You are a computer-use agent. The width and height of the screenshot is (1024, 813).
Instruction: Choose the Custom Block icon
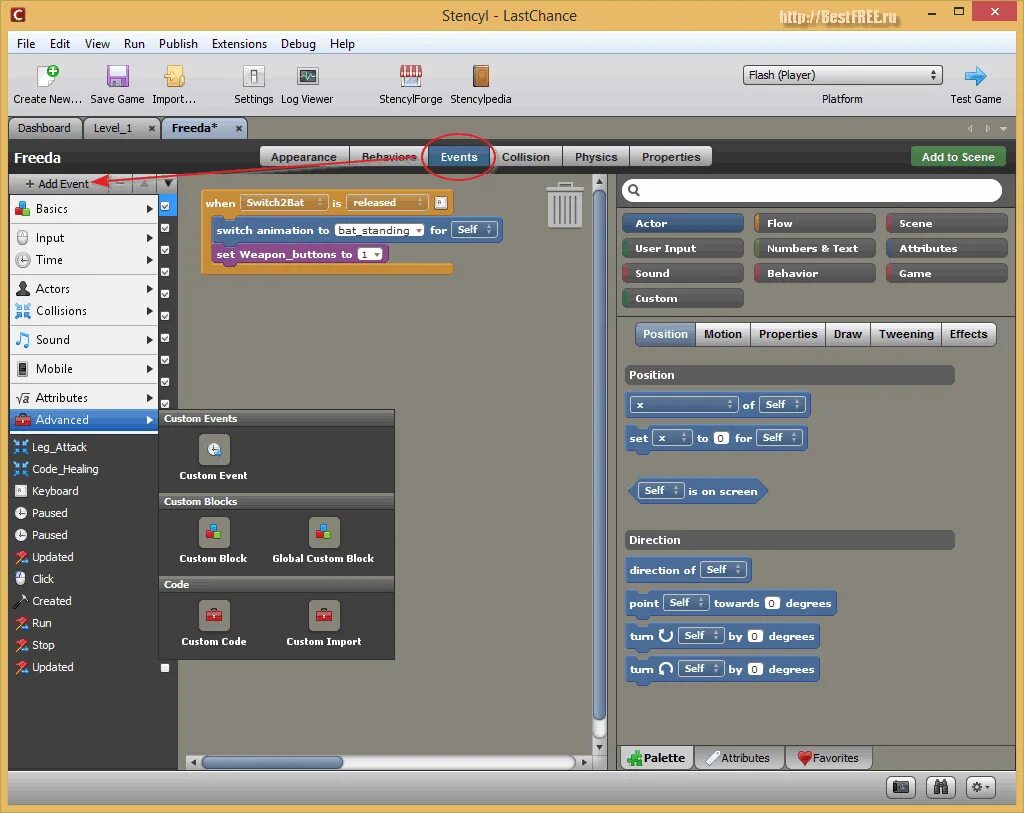pyautogui.click(x=214, y=532)
